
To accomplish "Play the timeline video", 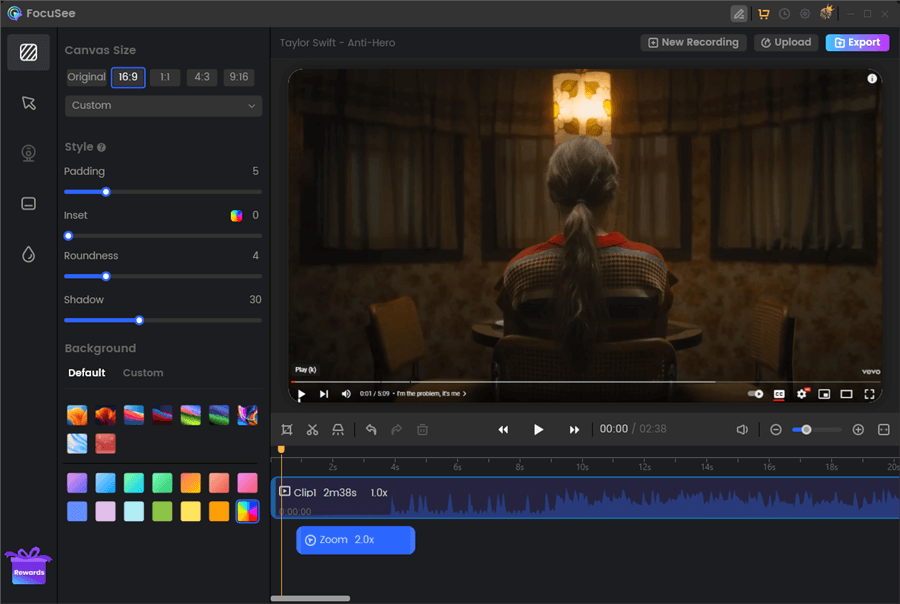I will [538, 429].
